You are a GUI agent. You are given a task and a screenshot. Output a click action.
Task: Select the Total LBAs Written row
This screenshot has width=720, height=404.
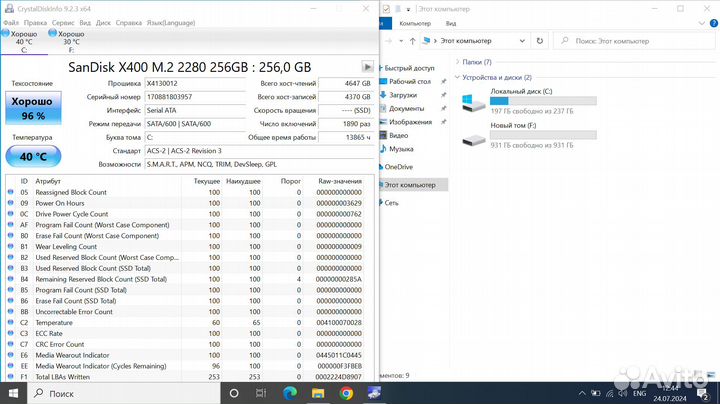pos(186,377)
